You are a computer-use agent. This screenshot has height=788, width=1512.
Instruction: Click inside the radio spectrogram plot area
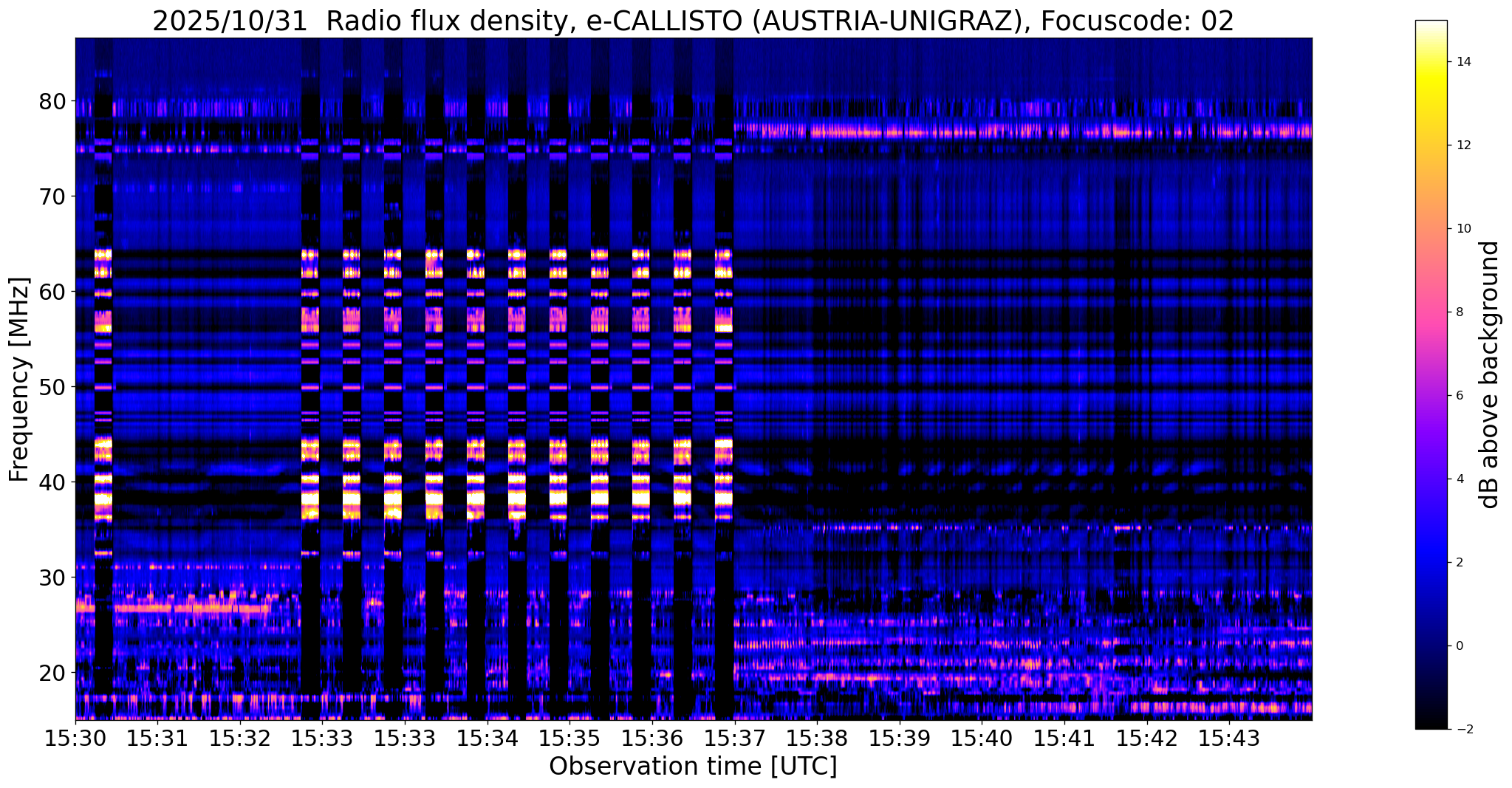coord(694,379)
